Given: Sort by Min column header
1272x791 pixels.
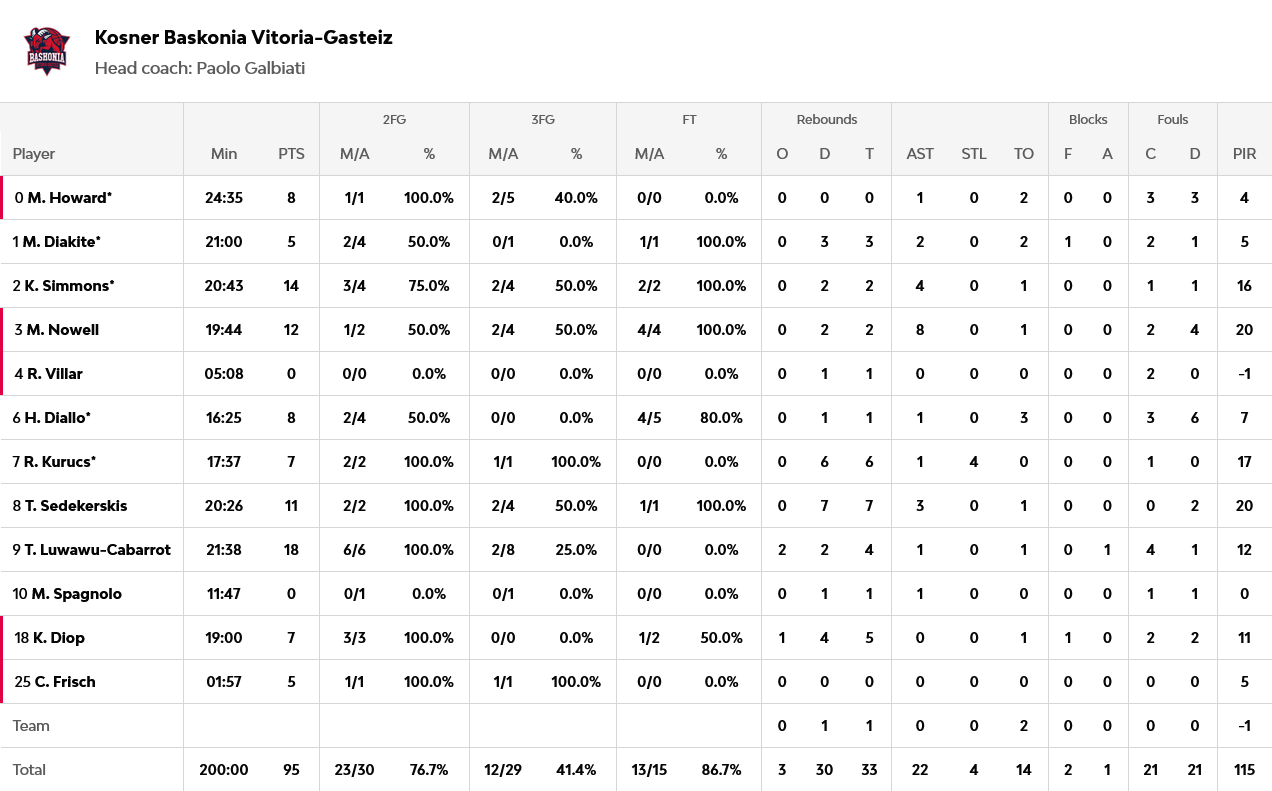Looking at the screenshot, I should pyautogui.click(x=224, y=154).
